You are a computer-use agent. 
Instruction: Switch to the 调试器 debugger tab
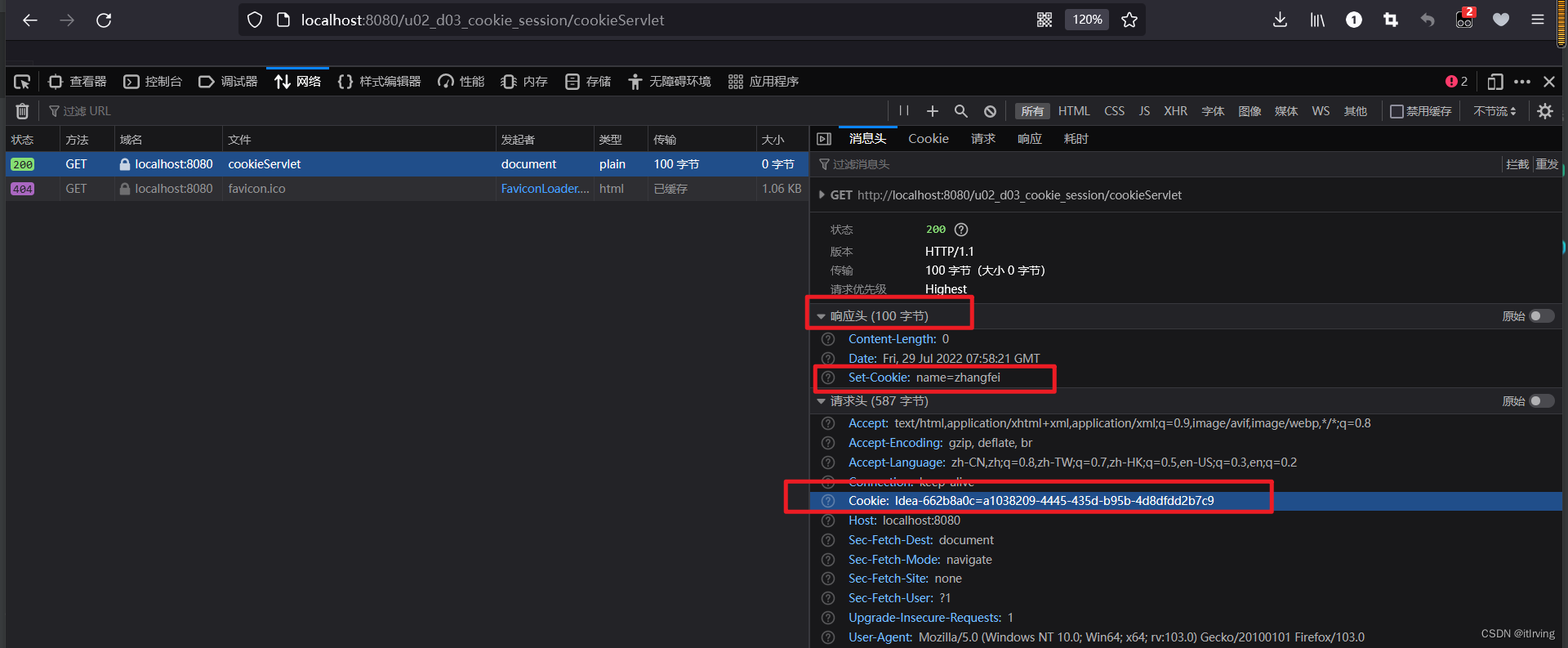[228, 82]
